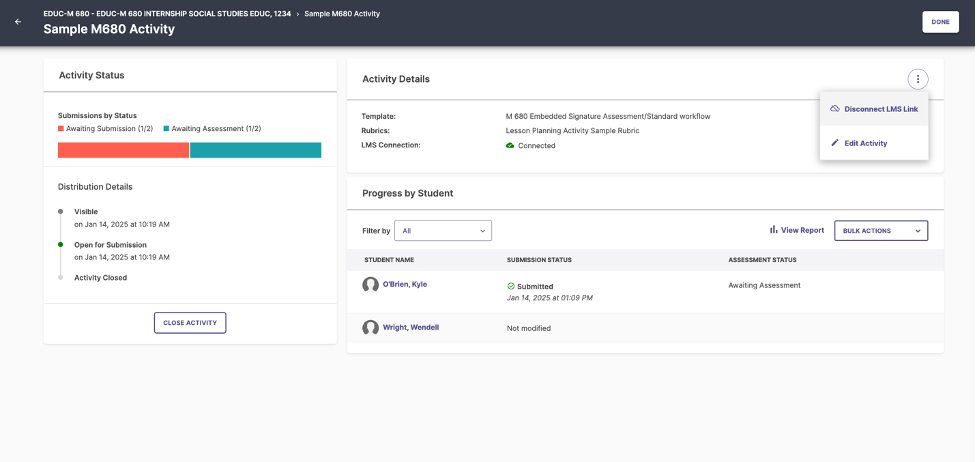Click the green Connected cloud status icon
977x462 pixels.
click(510, 146)
